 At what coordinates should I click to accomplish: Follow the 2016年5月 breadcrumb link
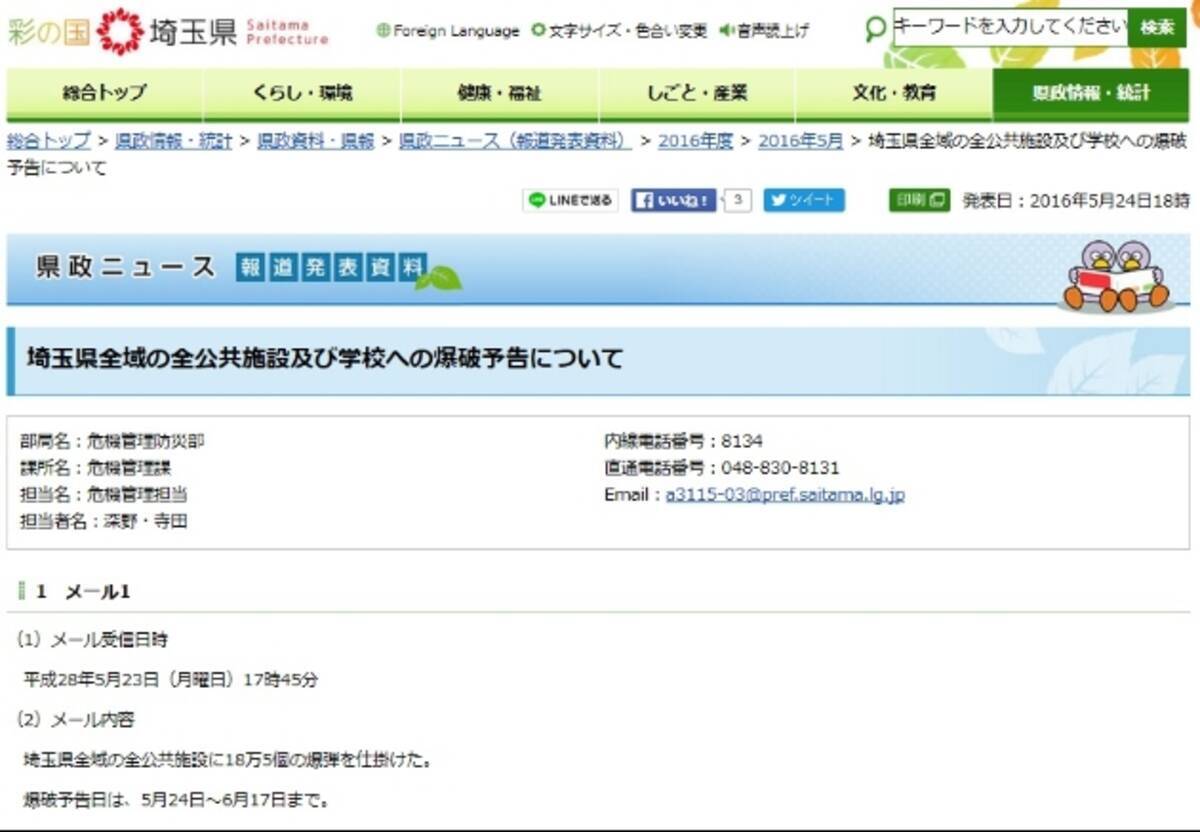coord(801,141)
